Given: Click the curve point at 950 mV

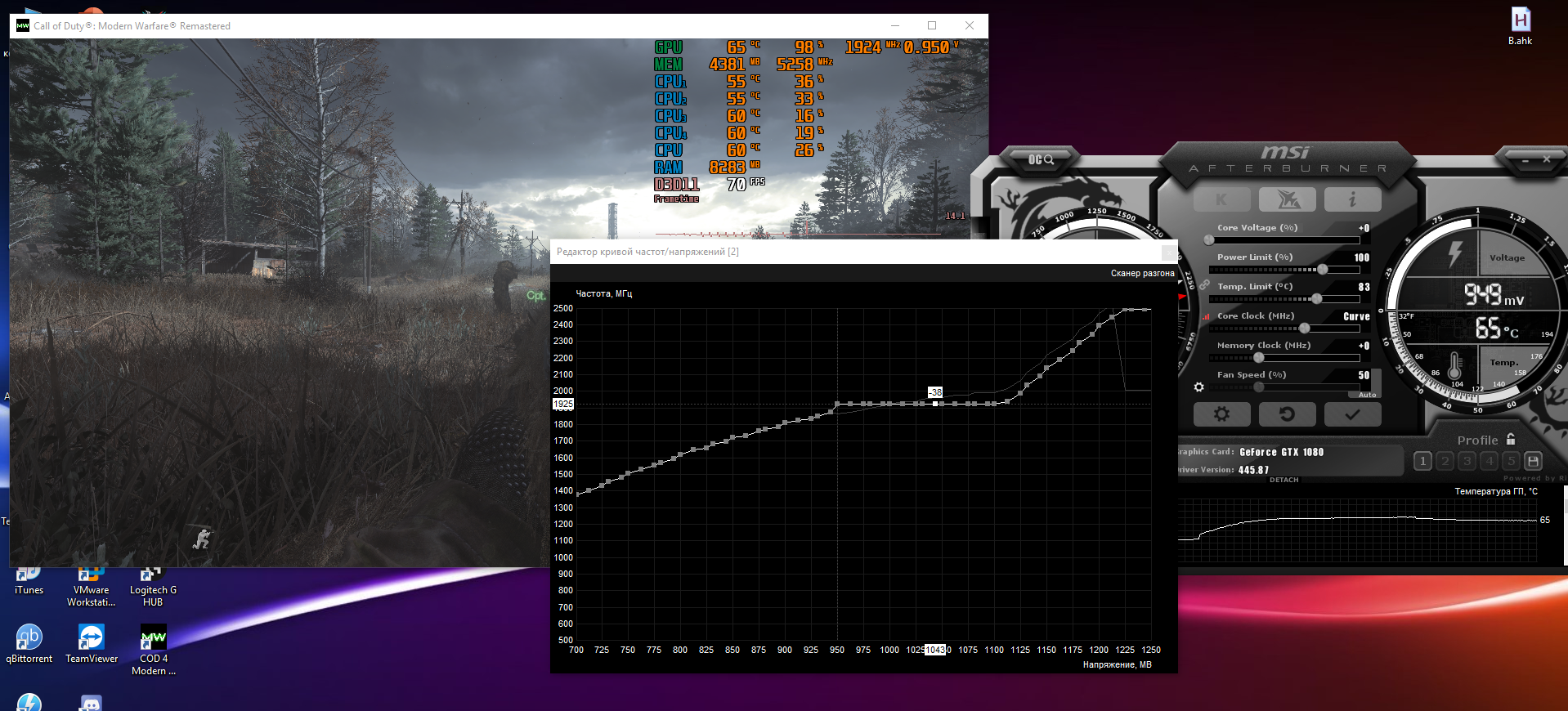Looking at the screenshot, I should pyautogui.click(x=837, y=404).
